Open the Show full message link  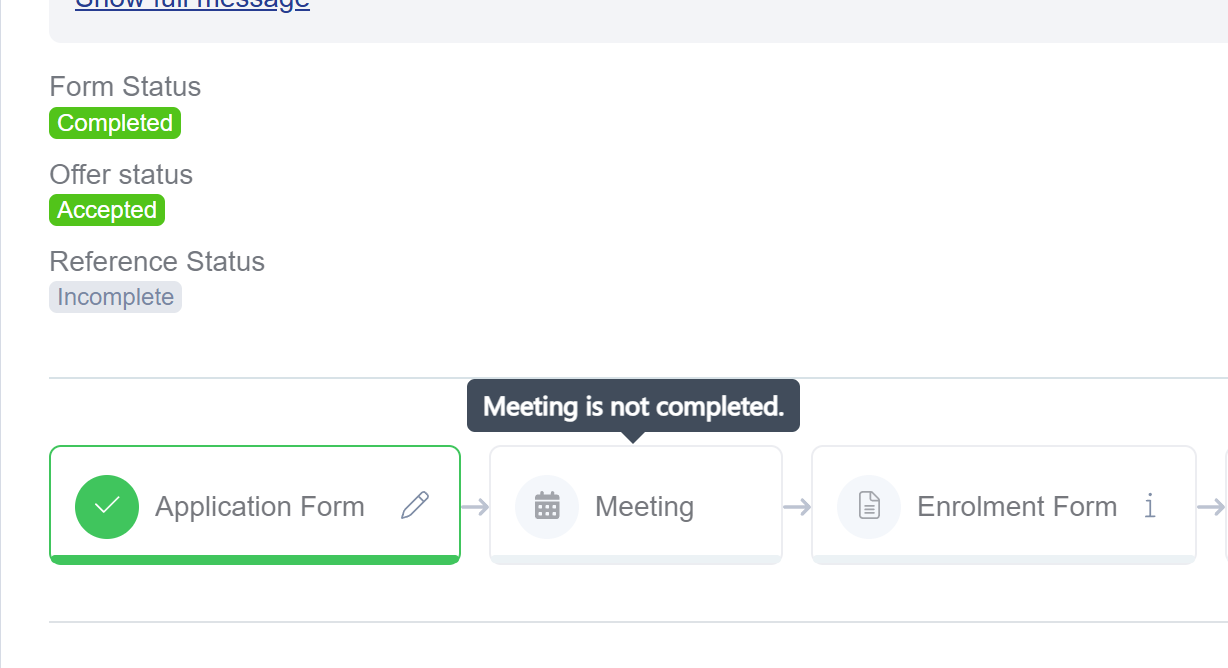(192, 5)
